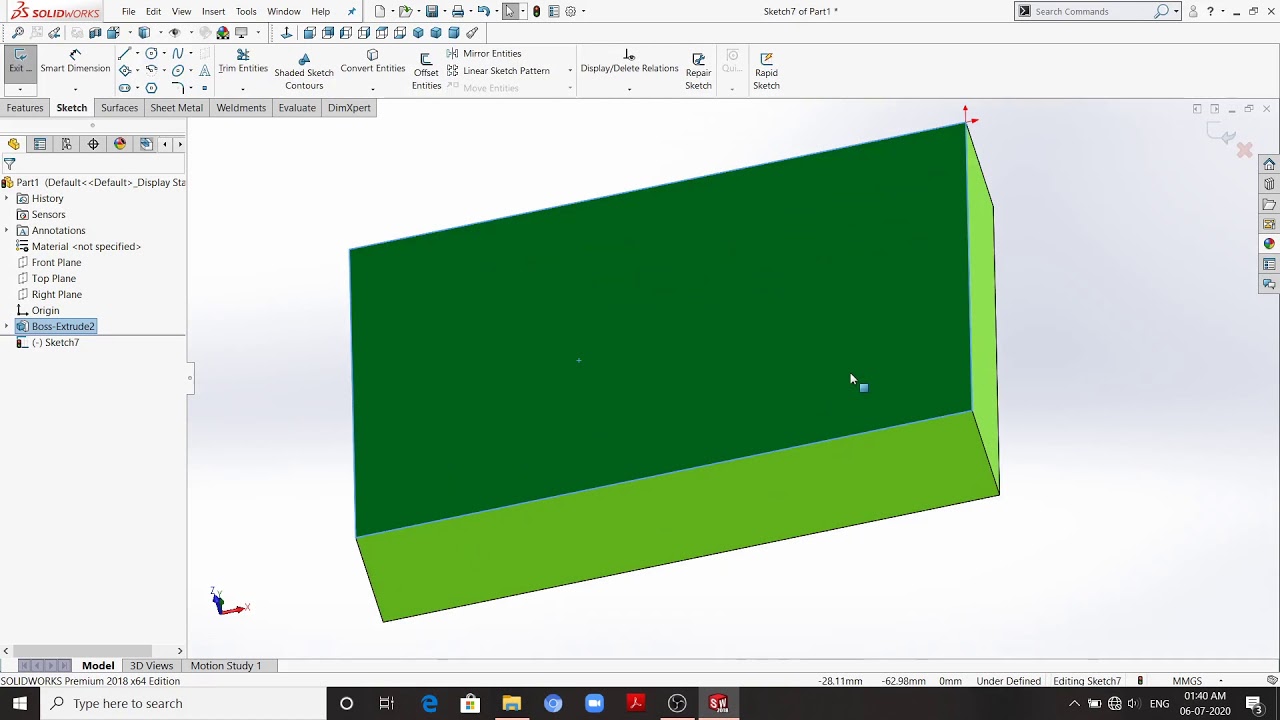The image size is (1280, 720).
Task: Click Convert Entities tool
Action: click(x=372, y=62)
